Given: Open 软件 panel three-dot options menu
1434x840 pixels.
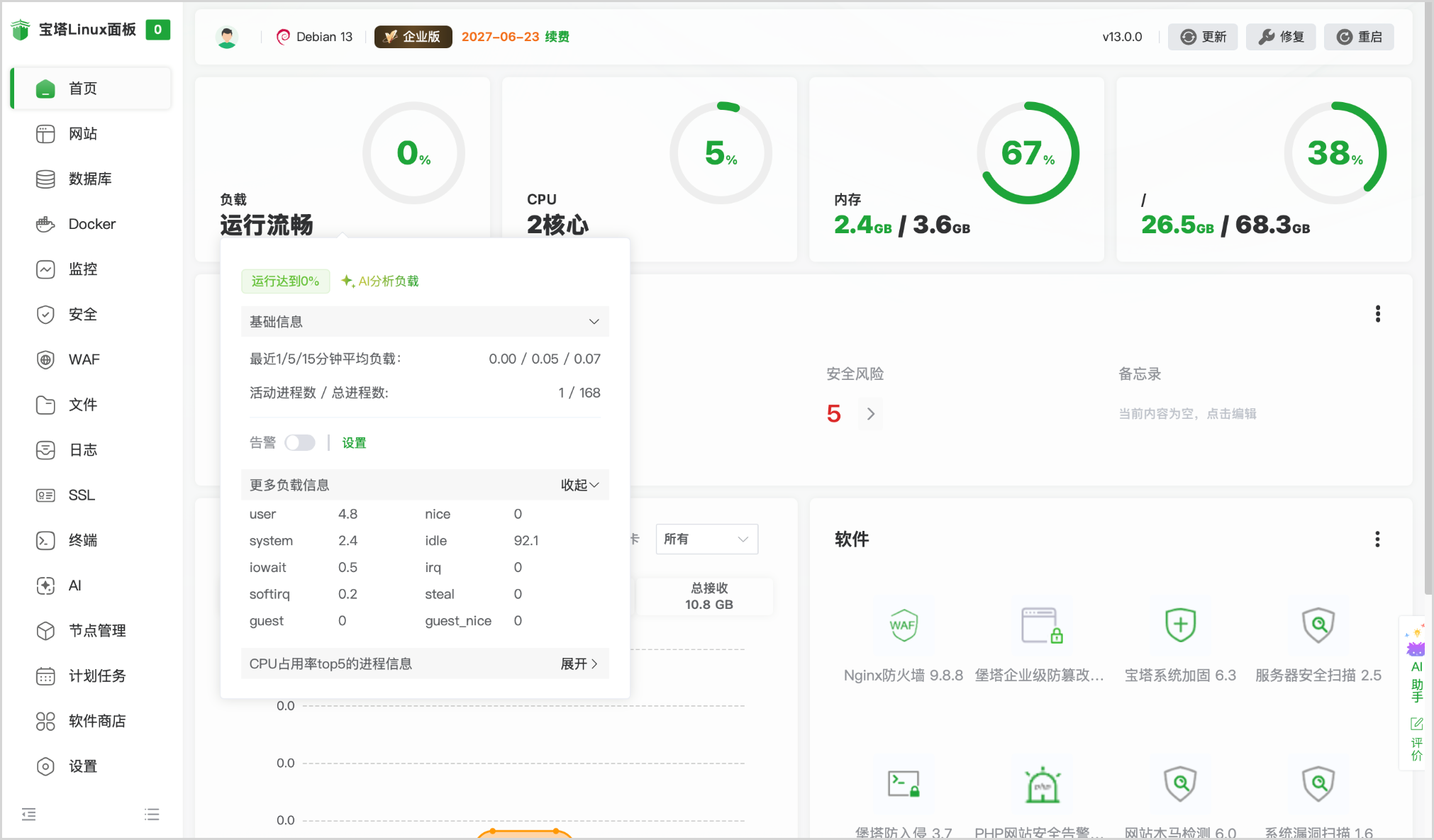Looking at the screenshot, I should click(x=1378, y=539).
